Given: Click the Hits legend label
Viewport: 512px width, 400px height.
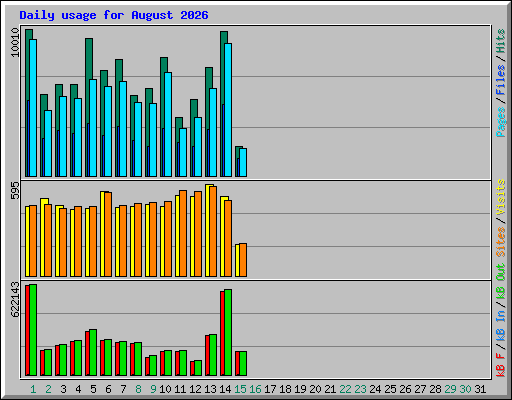Looking at the screenshot, I should coord(501,41).
